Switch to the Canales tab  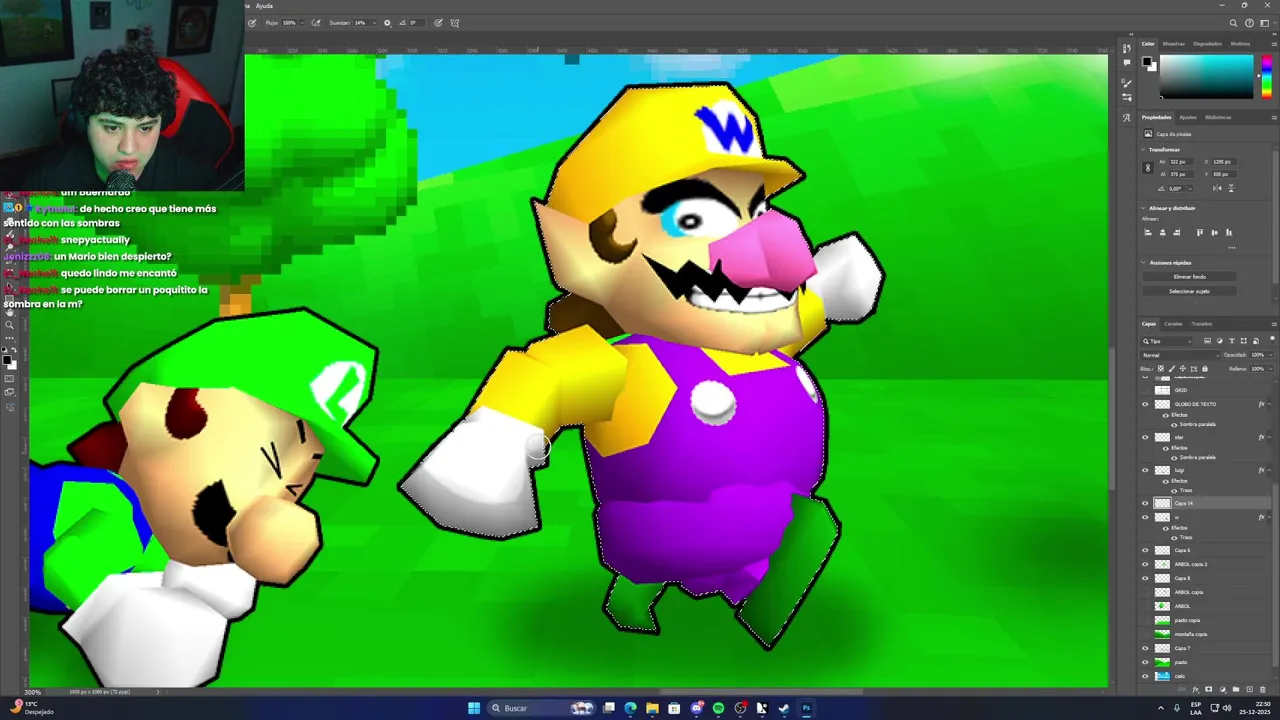pos(1173,324)
